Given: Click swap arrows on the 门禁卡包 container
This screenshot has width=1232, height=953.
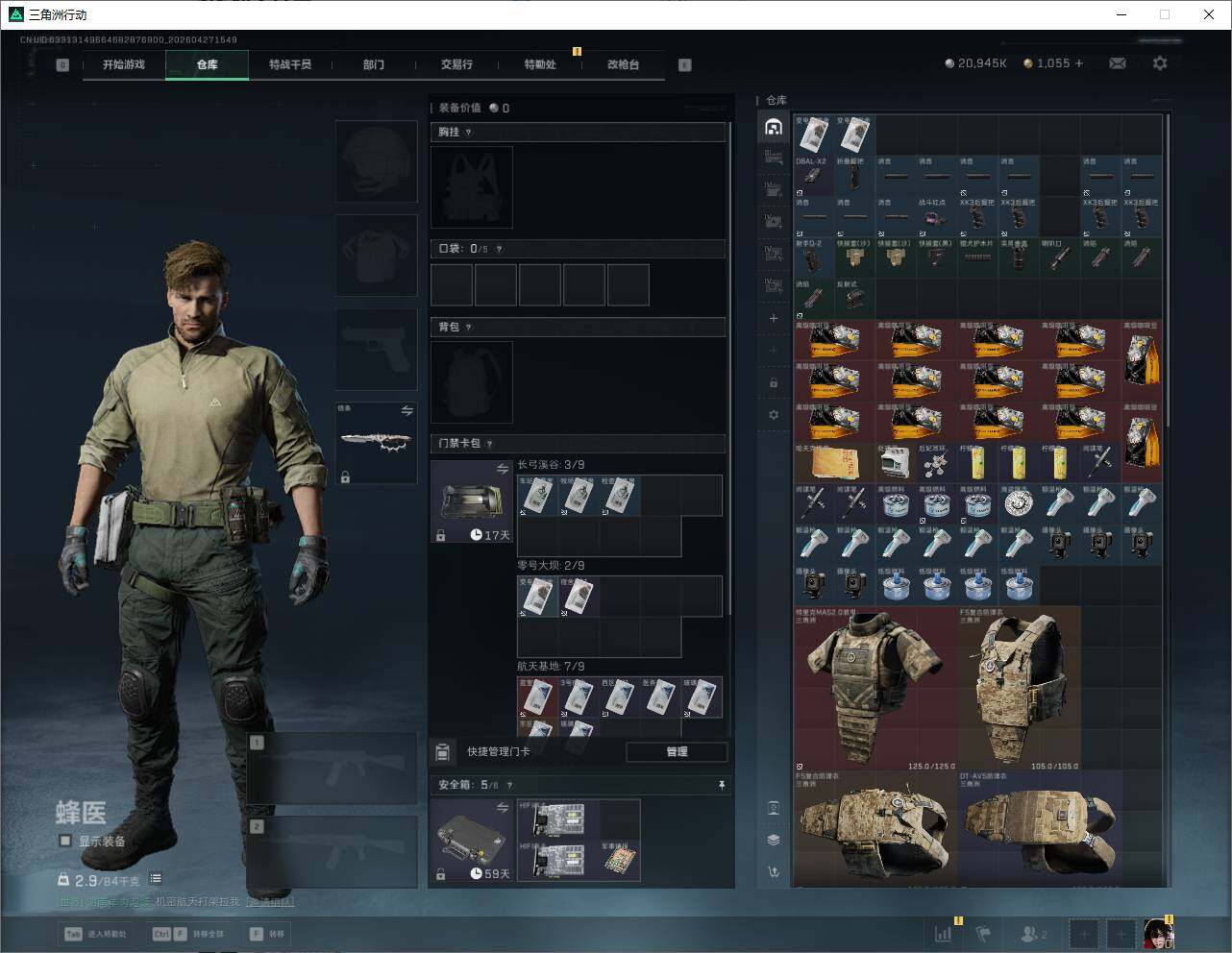Looking at the screenshot, I should click(503, 469).
